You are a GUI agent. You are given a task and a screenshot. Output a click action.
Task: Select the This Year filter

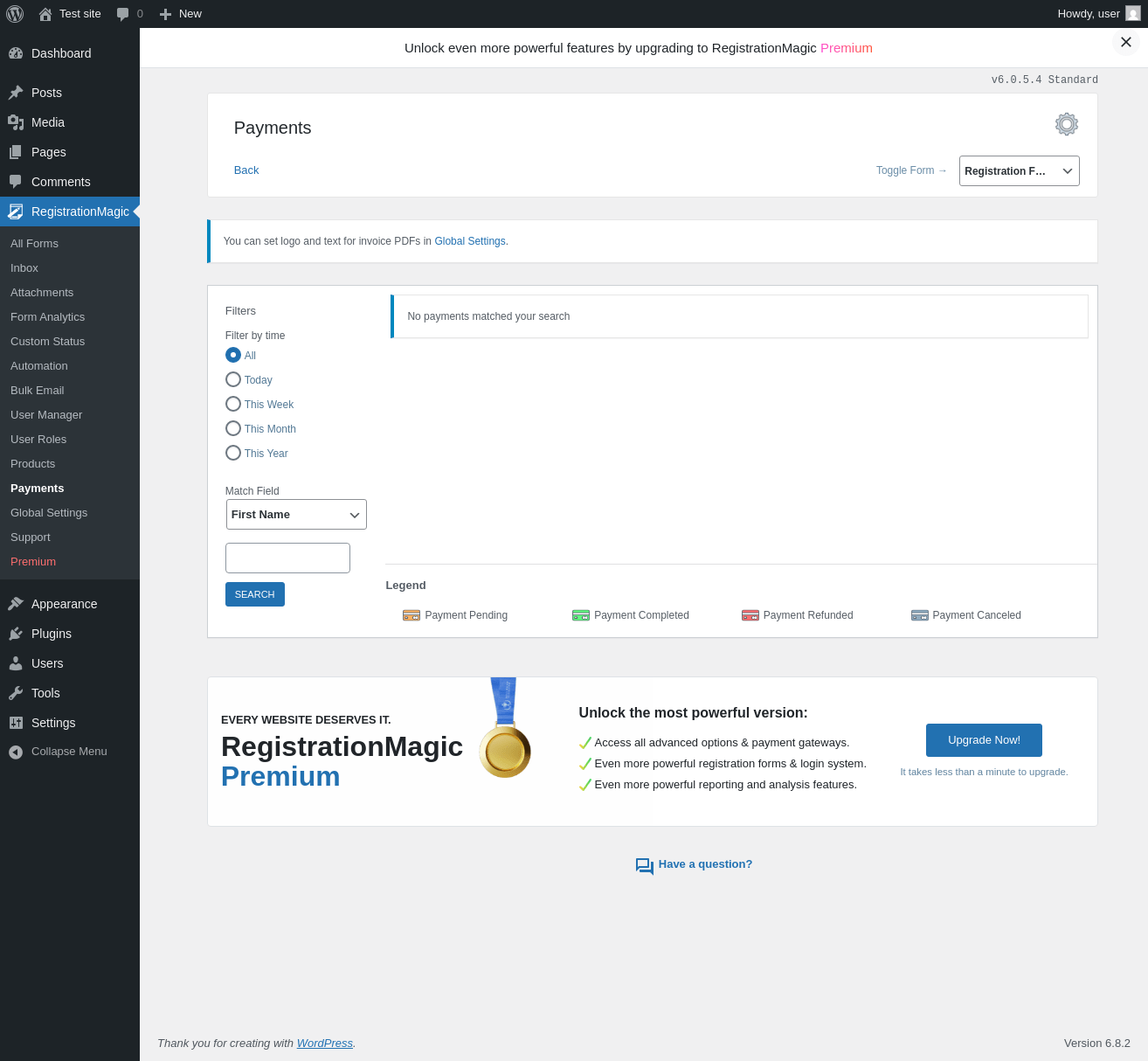coord(233,453)
